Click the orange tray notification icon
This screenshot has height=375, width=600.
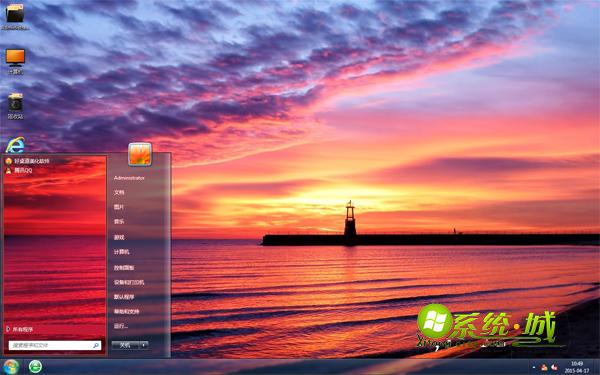click(544, 367)
